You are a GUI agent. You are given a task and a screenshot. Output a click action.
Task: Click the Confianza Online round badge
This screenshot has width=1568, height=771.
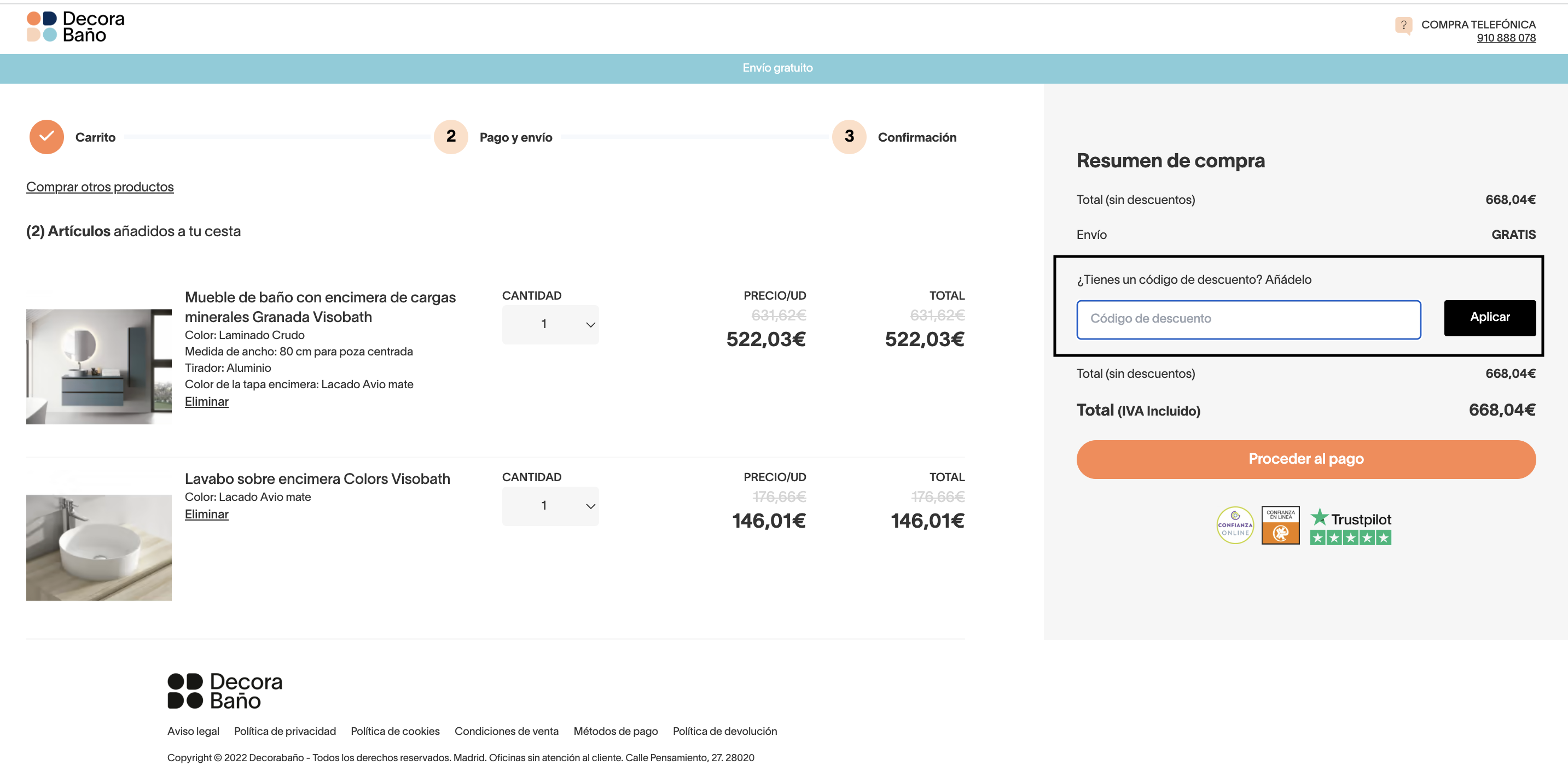(x=1234, y=524)
